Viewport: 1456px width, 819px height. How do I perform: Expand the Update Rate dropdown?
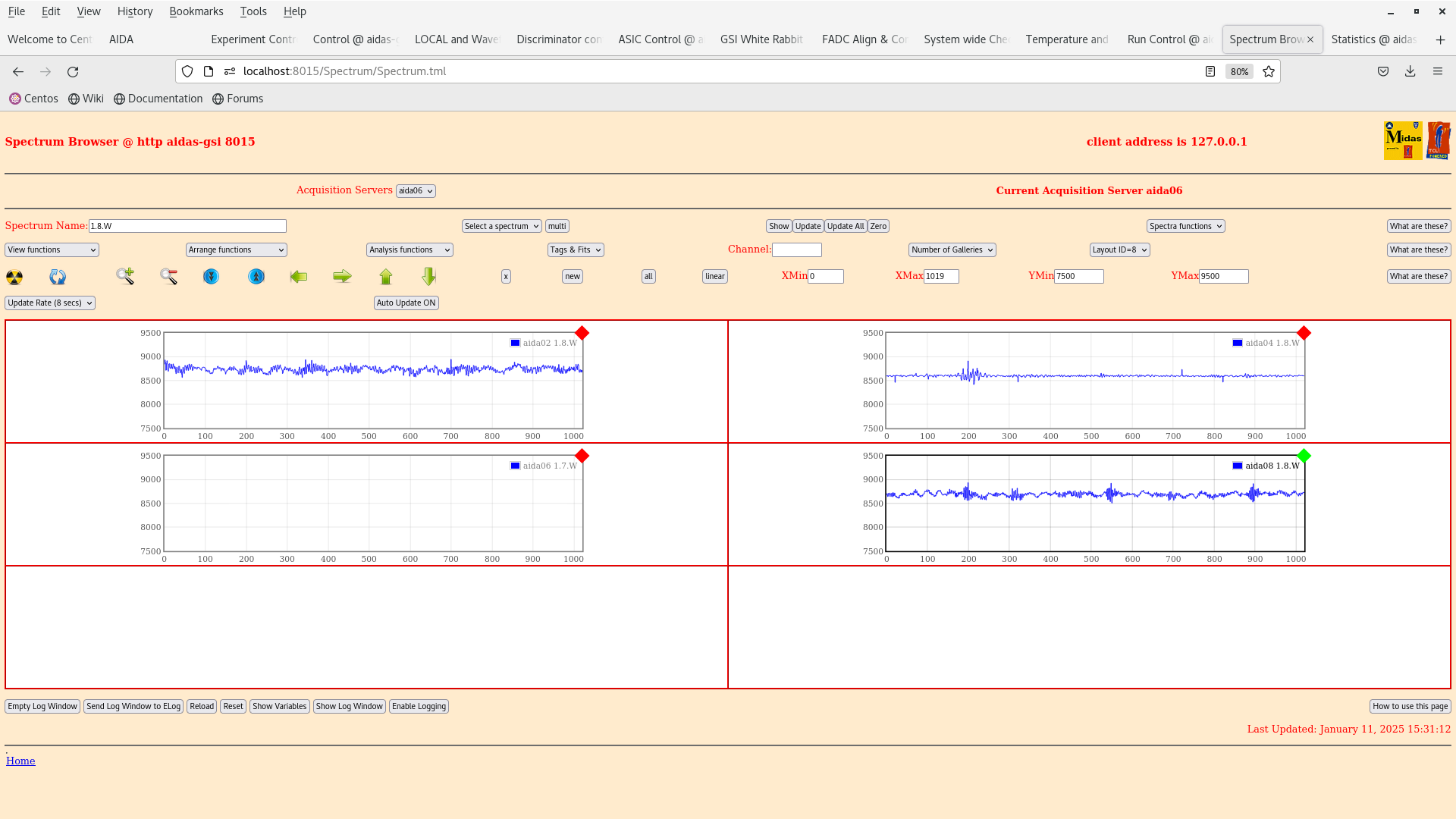50,303
